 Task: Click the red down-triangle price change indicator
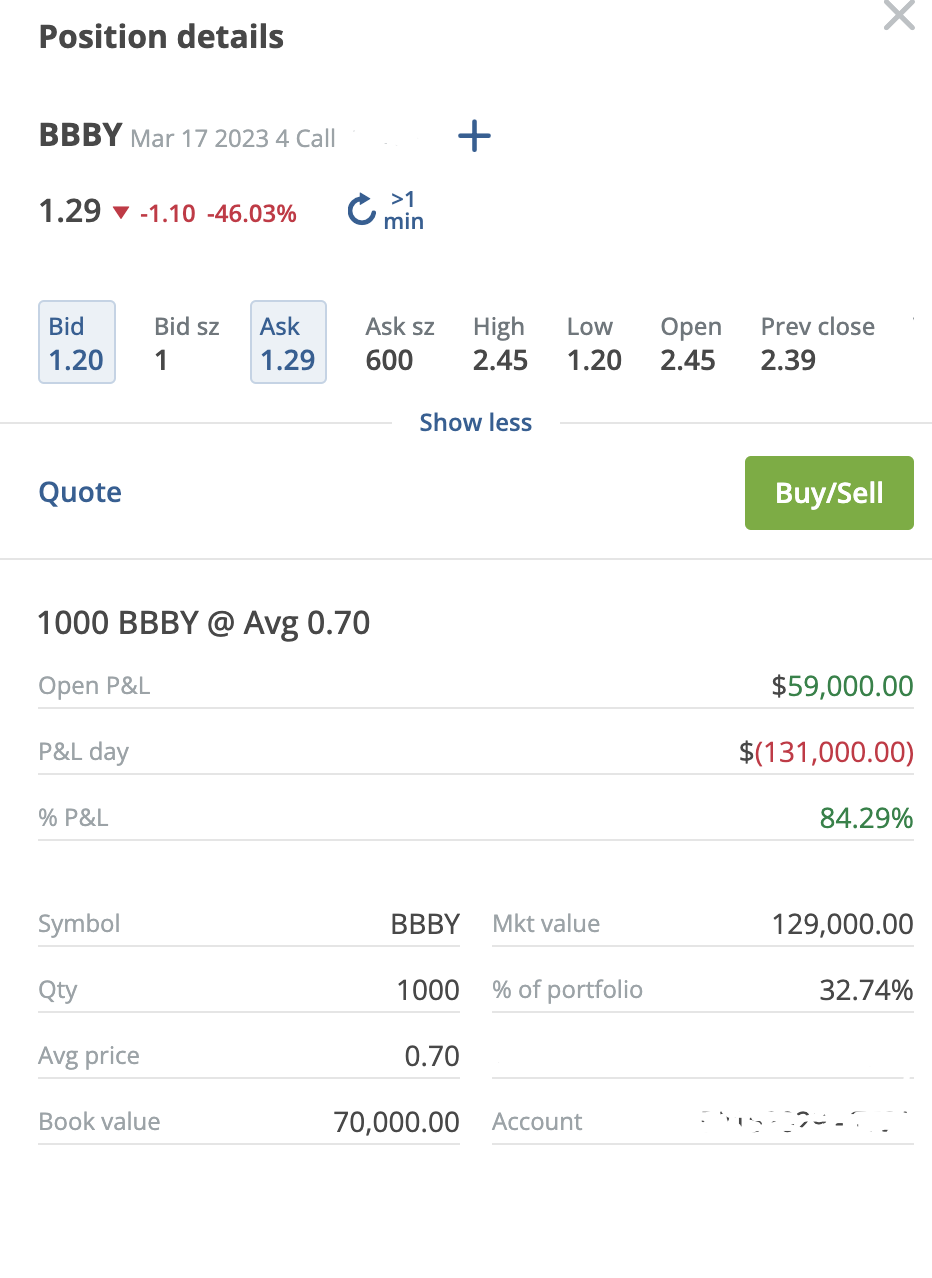tap(121, 213)
